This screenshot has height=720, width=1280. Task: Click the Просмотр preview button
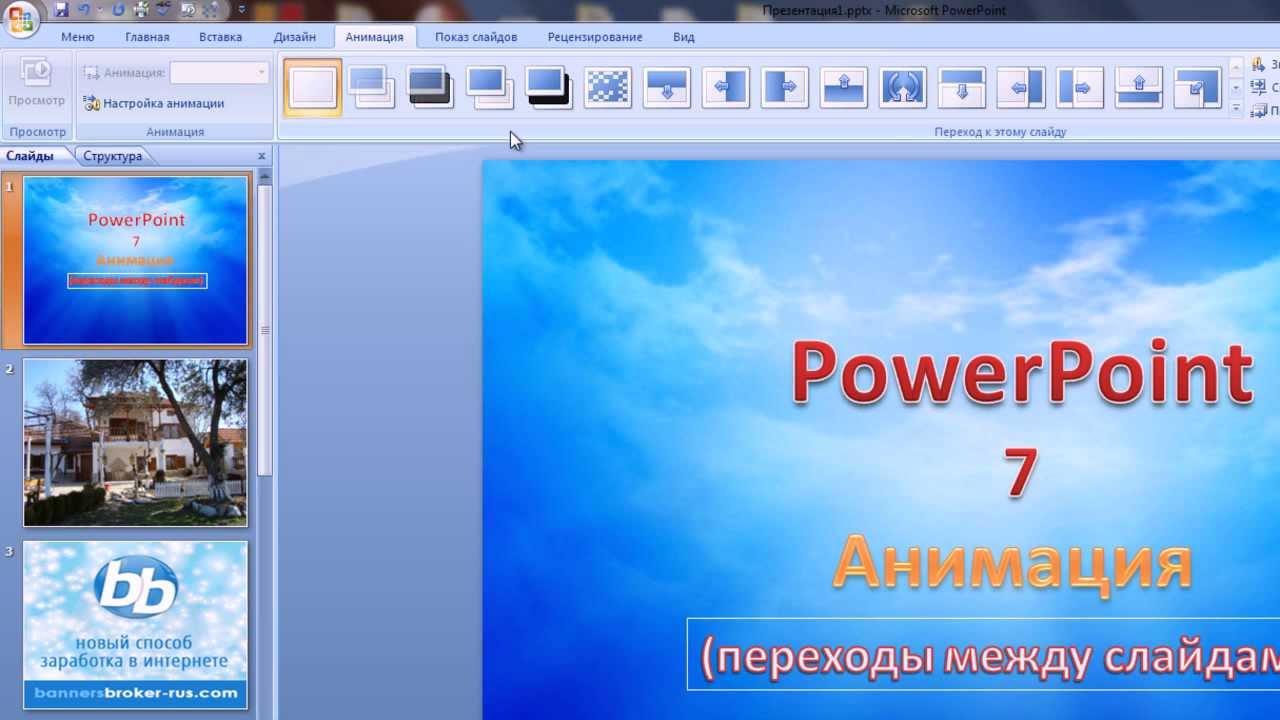(x=37, y=83)
